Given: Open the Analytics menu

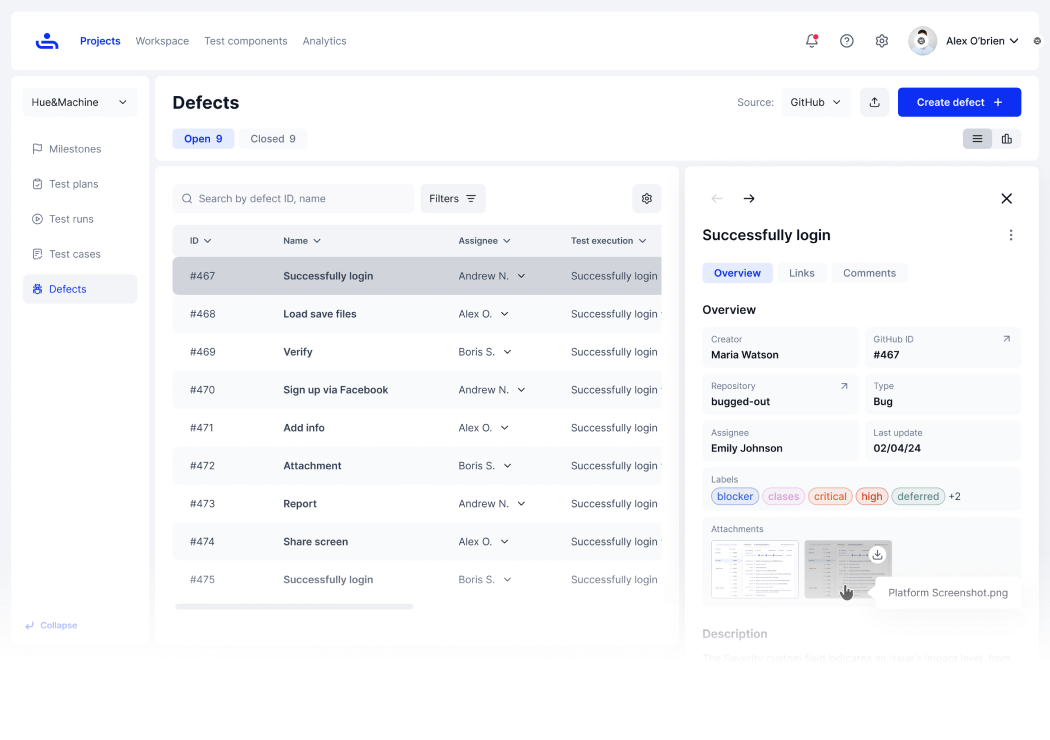Looking at the screenshot, I should click(x=324, y=41).
